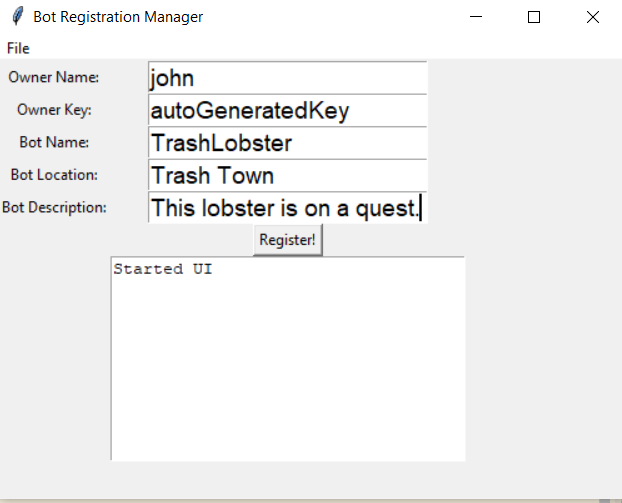Screen dimensions: 622x503
Task: Click the Bot Description: label
Action: 54,207
